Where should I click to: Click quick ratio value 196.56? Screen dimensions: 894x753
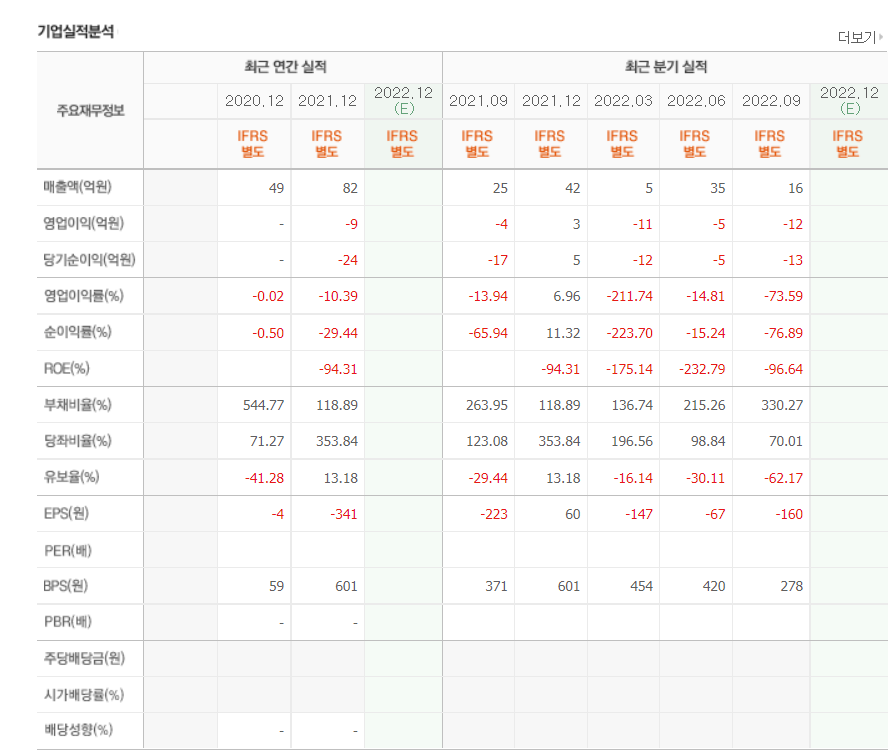pos(632,441)
